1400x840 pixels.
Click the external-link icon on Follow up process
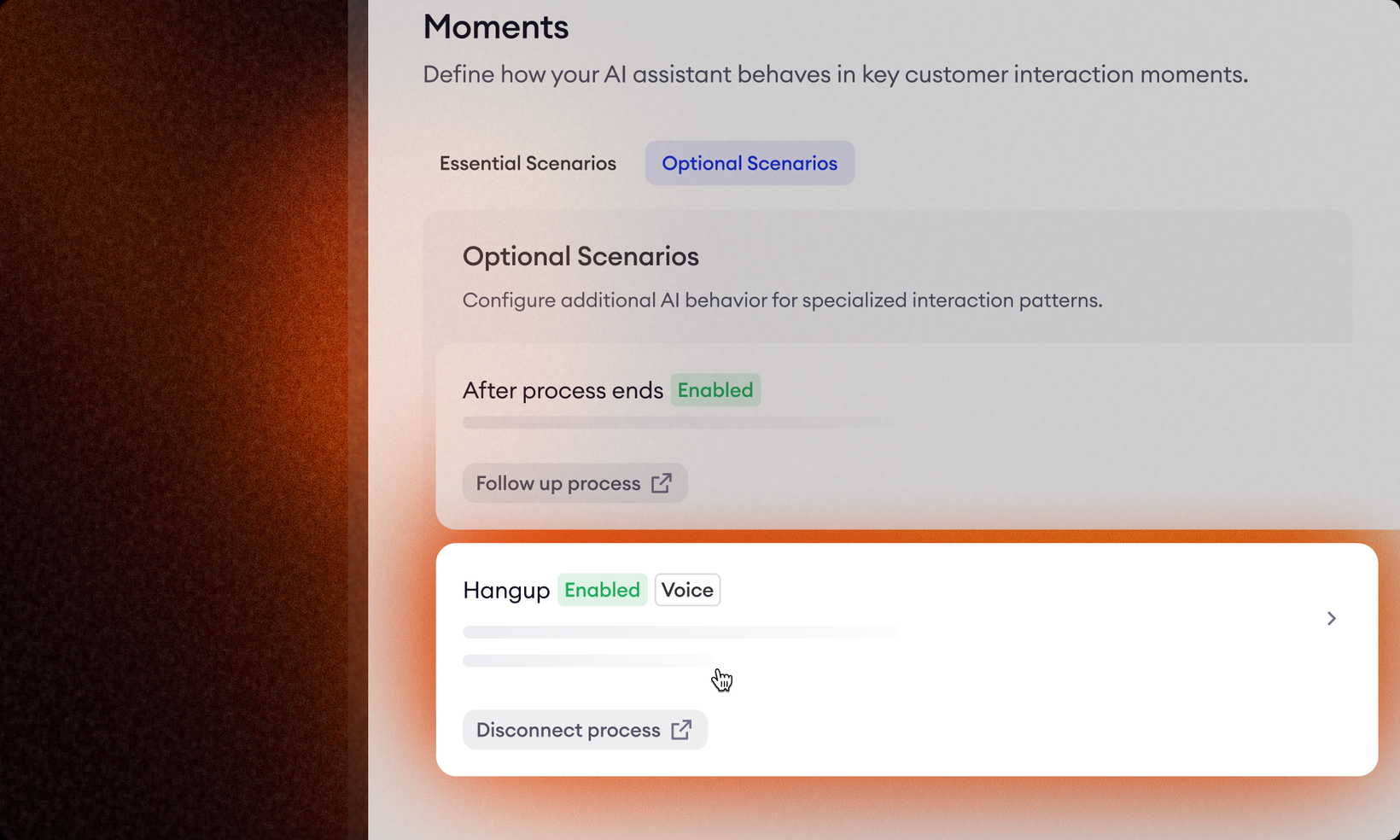[x=662, y=483]
